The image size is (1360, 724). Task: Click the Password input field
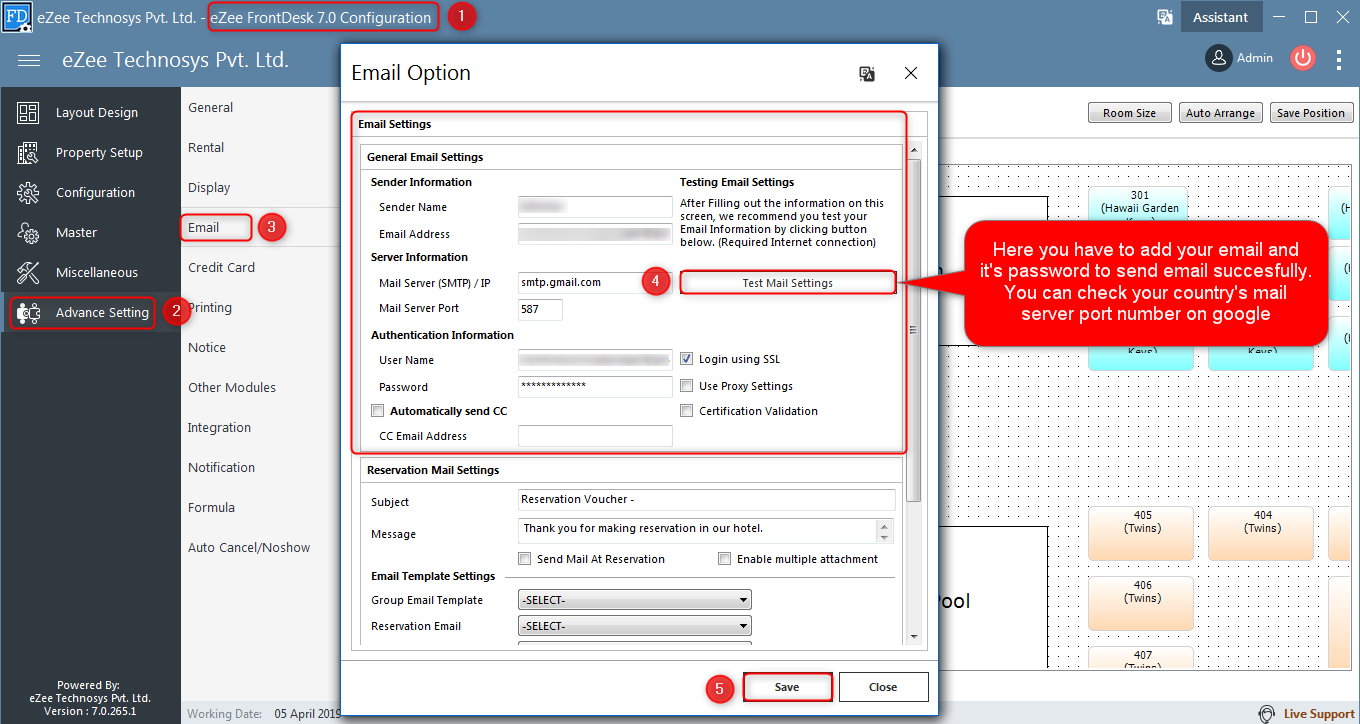(x=595, y=386)
